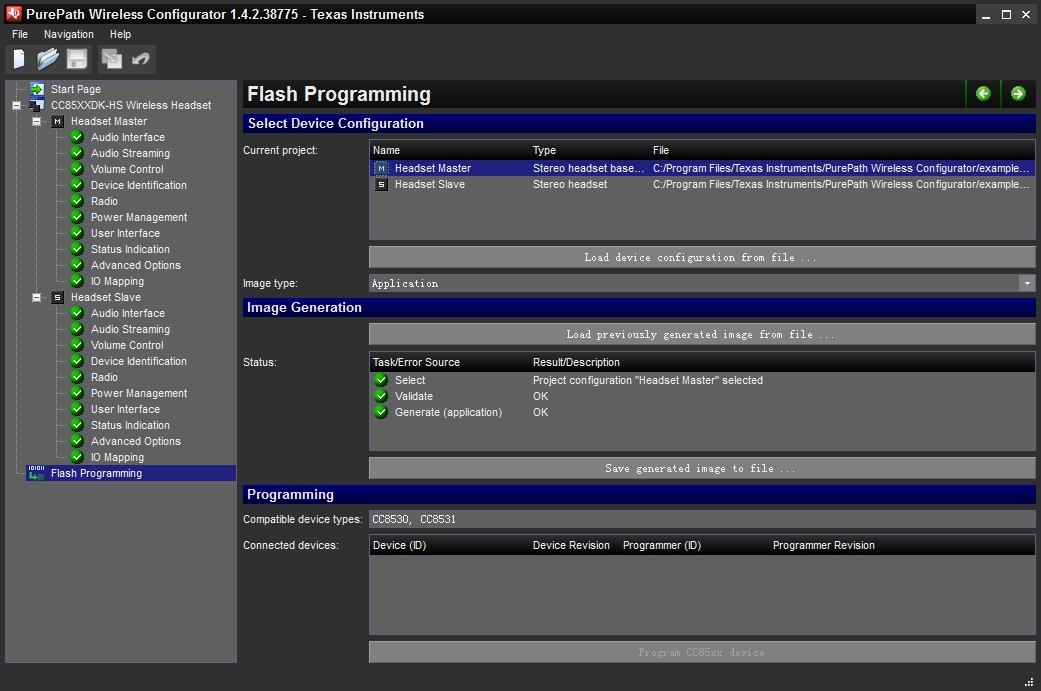Open Master Device Identification in tree
The image size is (1041, 691).
[139, 185]
